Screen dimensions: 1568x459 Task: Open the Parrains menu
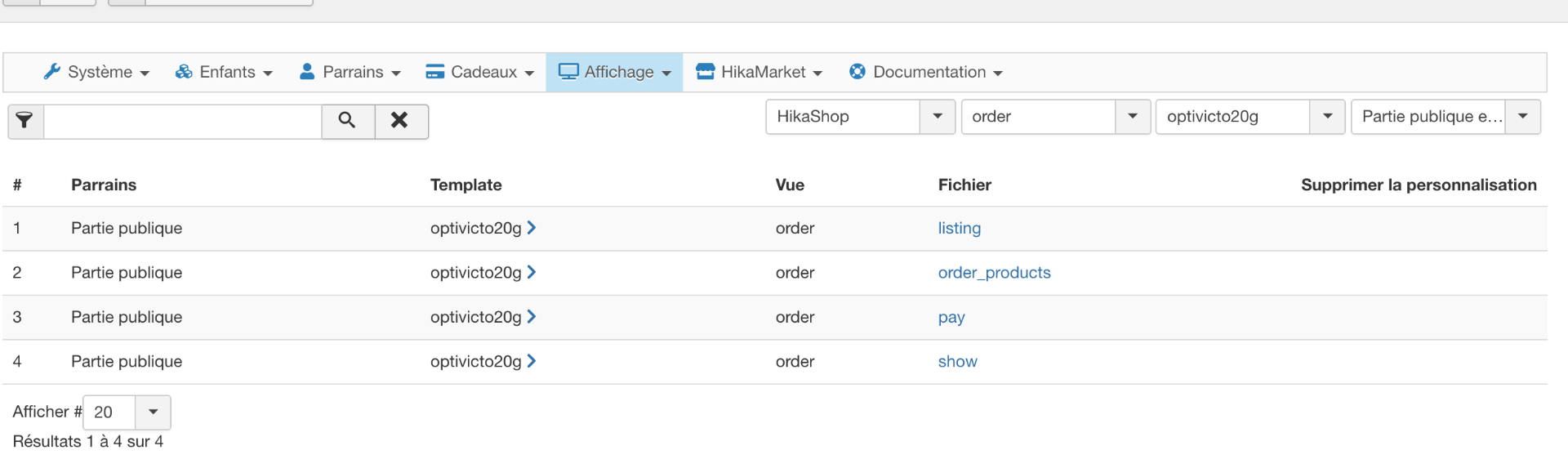tap(350, 73)
